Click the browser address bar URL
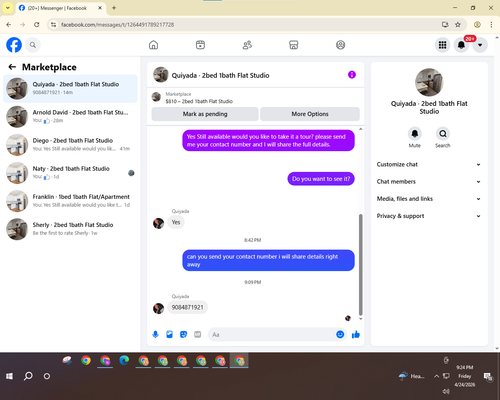Image resolution: width=500 pixels, height=400 pixels. pyautogui.click(x=117, y=25)
